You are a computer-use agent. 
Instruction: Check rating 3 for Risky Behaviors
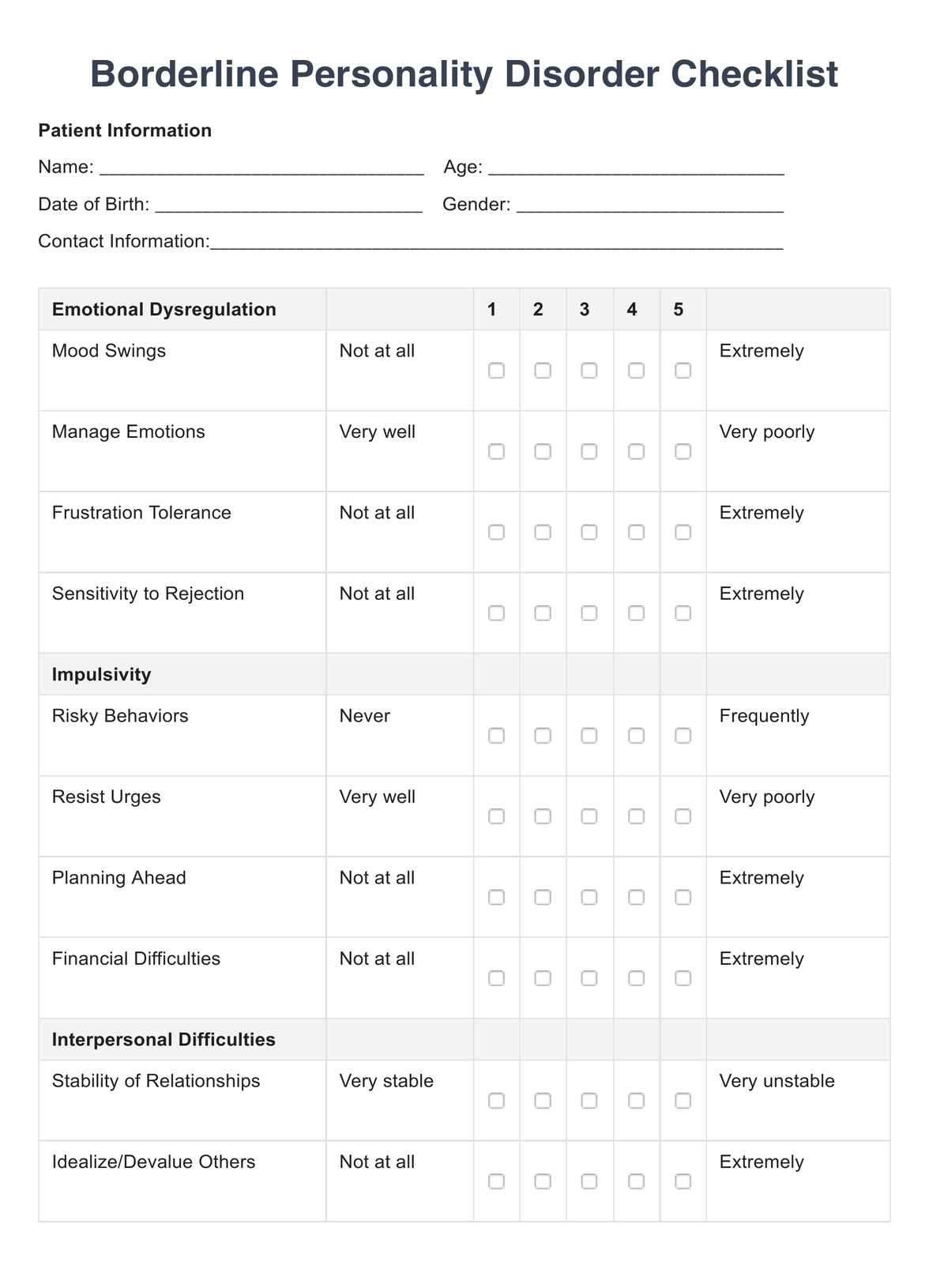589,736
